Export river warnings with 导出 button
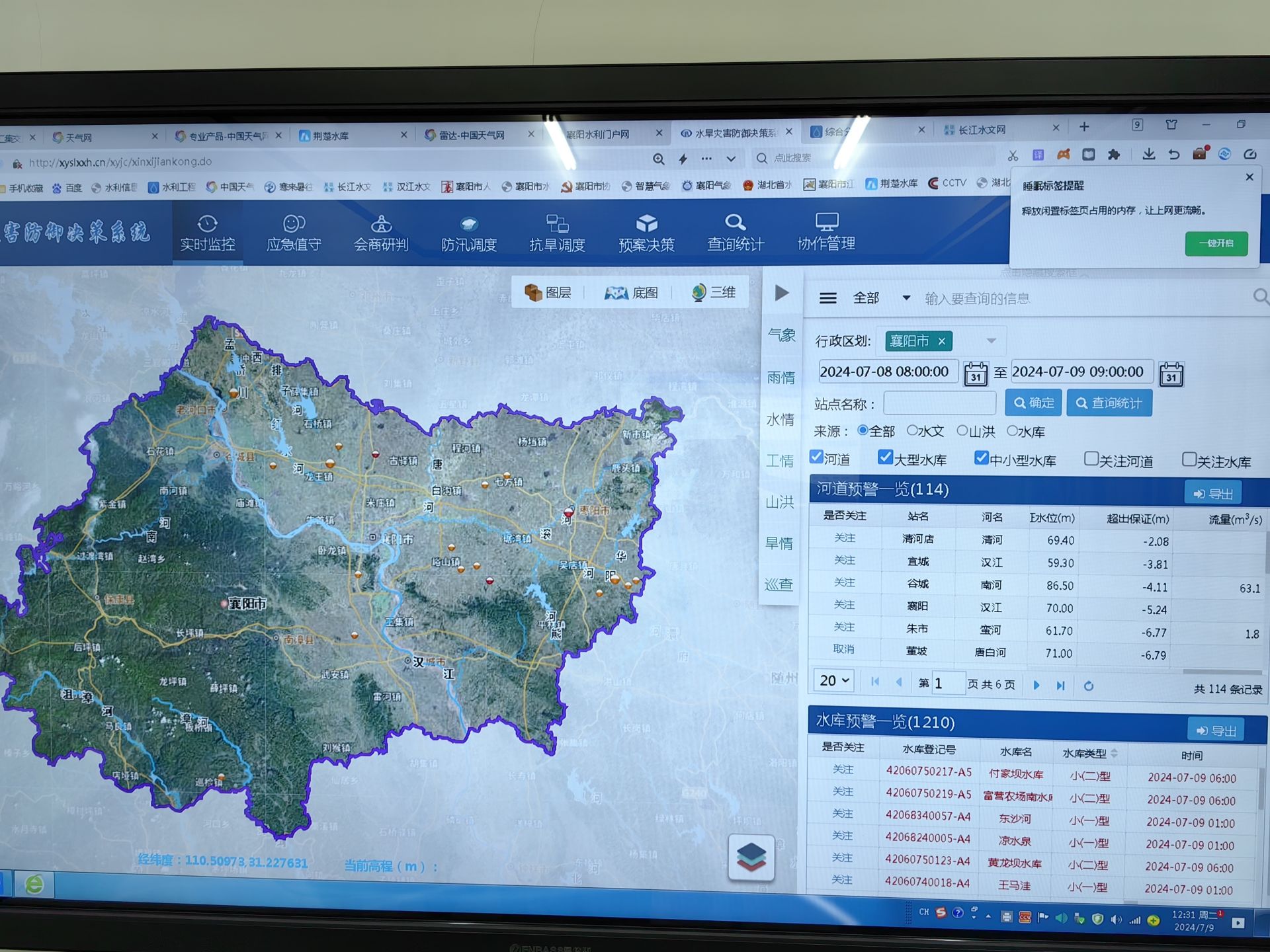This screenshot has height=952, width=1270. tap(1213, 494)
